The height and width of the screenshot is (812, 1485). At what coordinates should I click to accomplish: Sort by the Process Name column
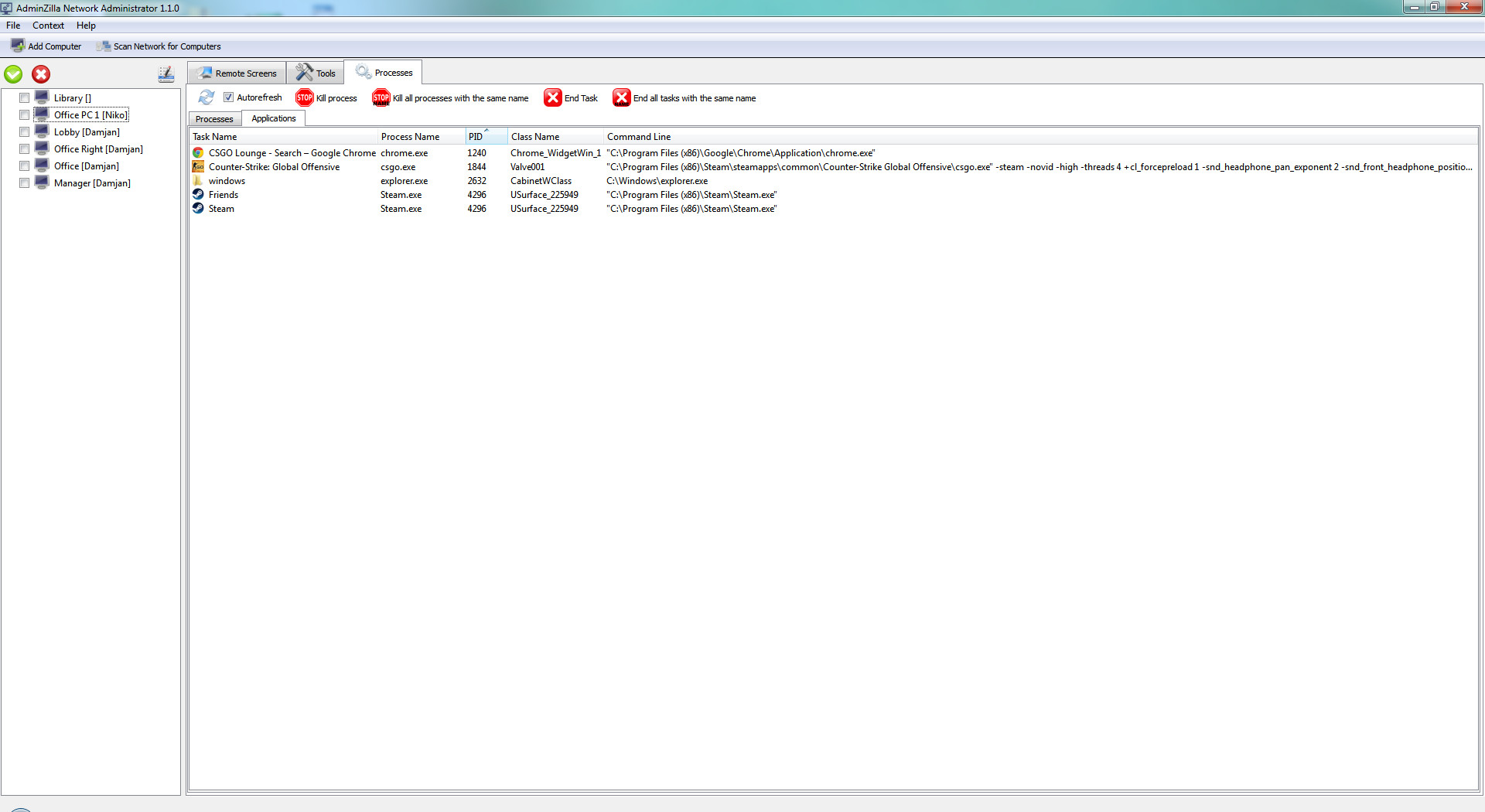coord(422,137)
